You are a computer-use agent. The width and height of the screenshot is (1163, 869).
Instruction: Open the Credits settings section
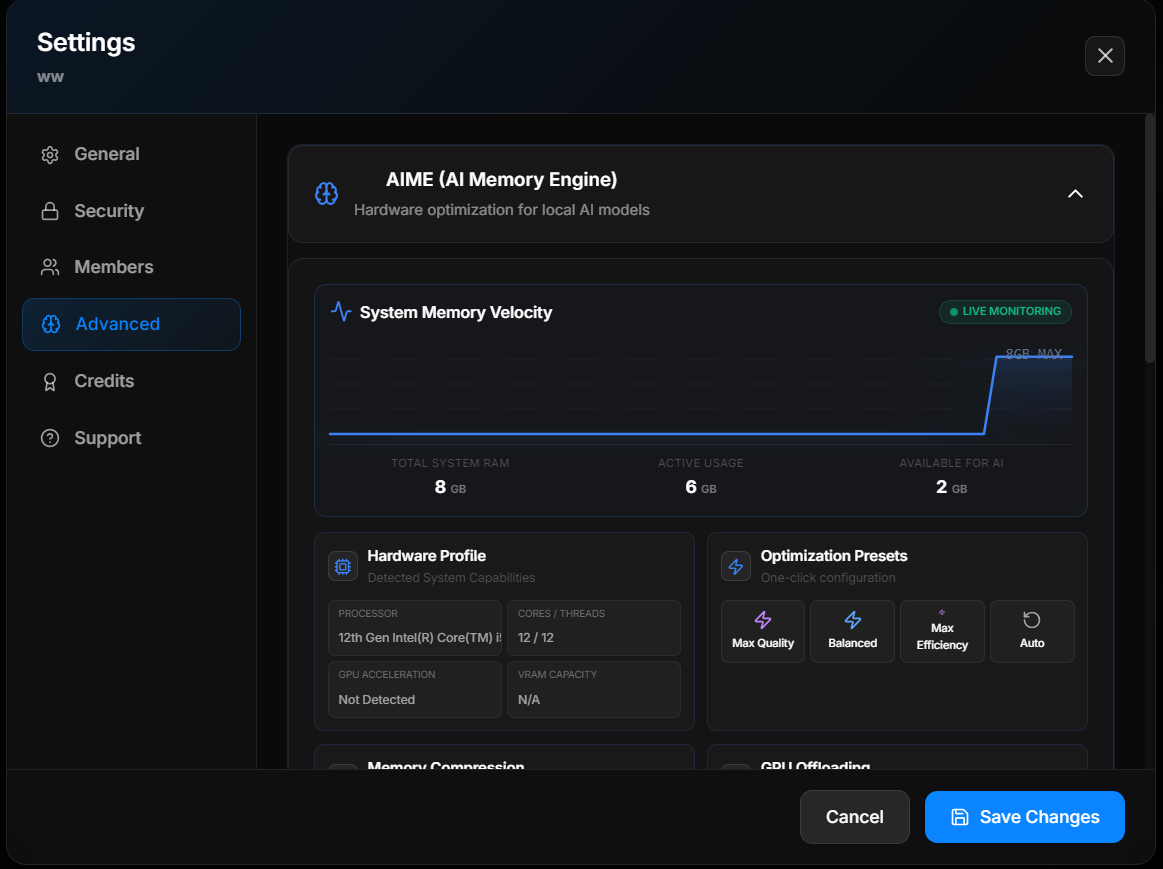[x=131, y=381]
